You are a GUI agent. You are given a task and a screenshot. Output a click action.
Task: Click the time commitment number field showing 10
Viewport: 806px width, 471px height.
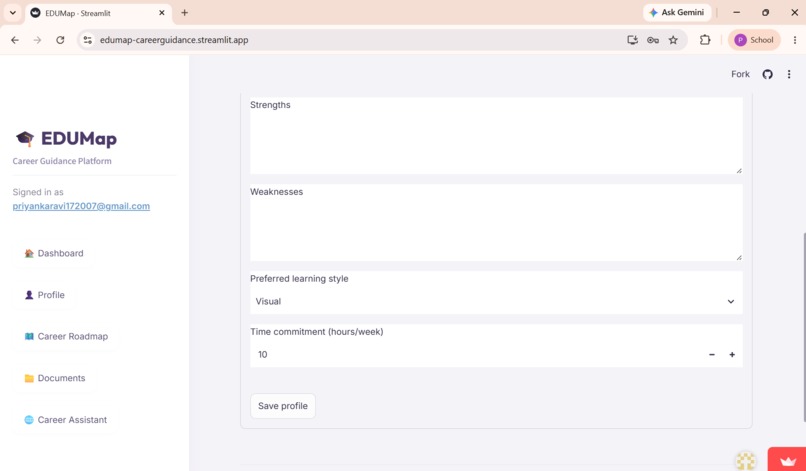476,355
